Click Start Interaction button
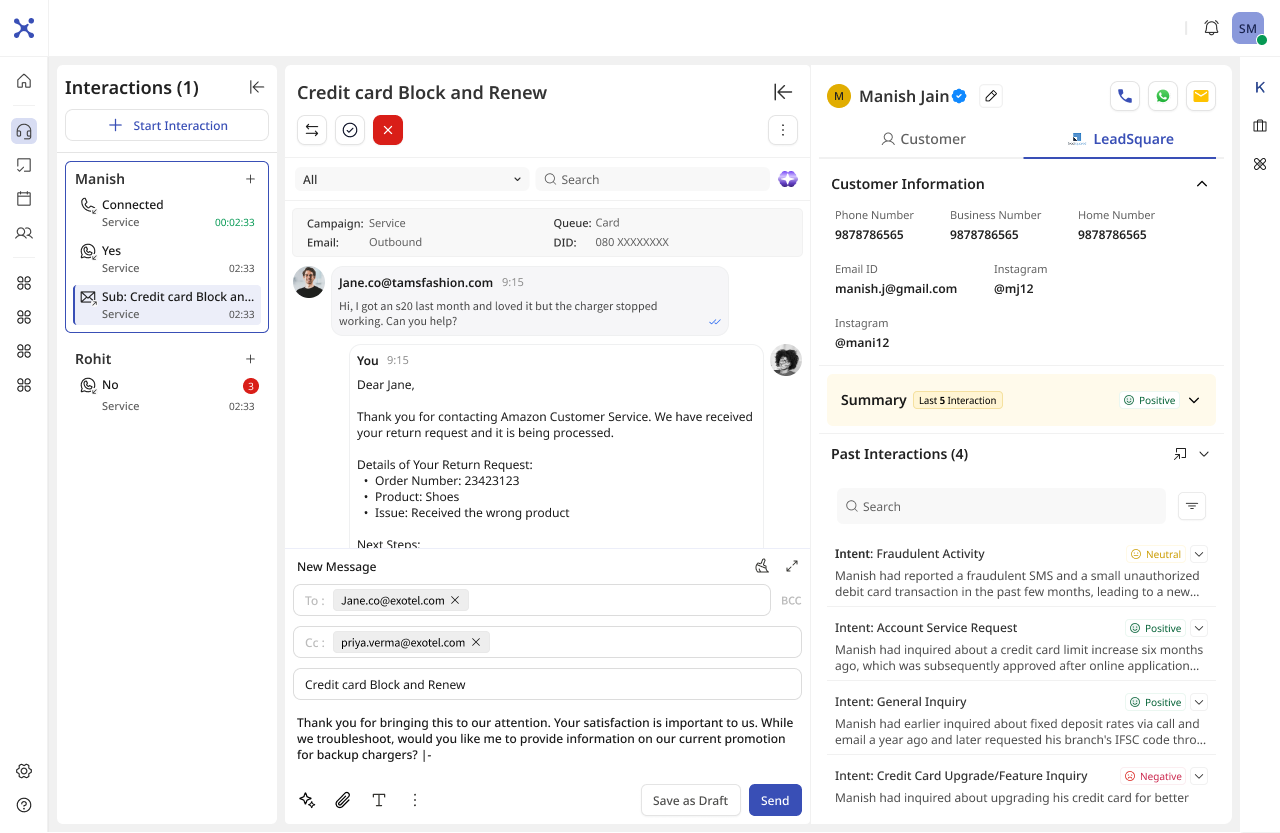The image size is (1280, 833). coord(167,125)
